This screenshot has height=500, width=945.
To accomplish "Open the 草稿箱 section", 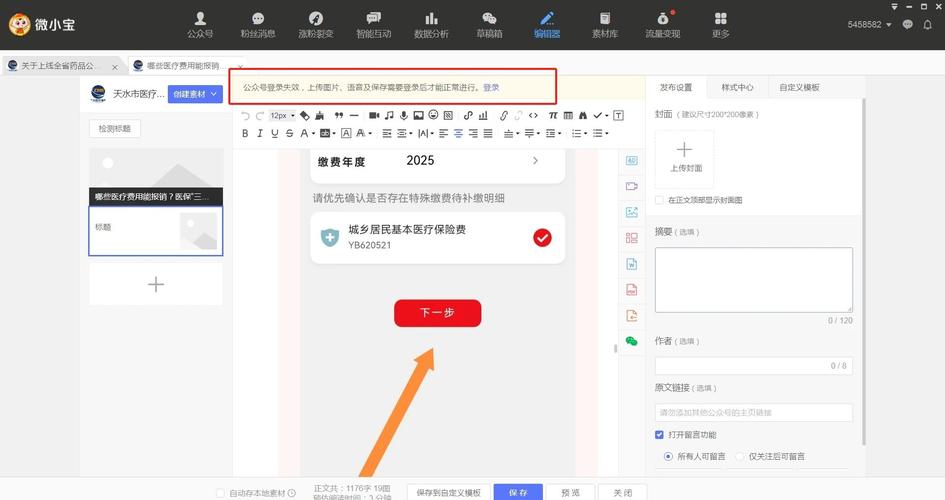I will click(x=489, y=25).
